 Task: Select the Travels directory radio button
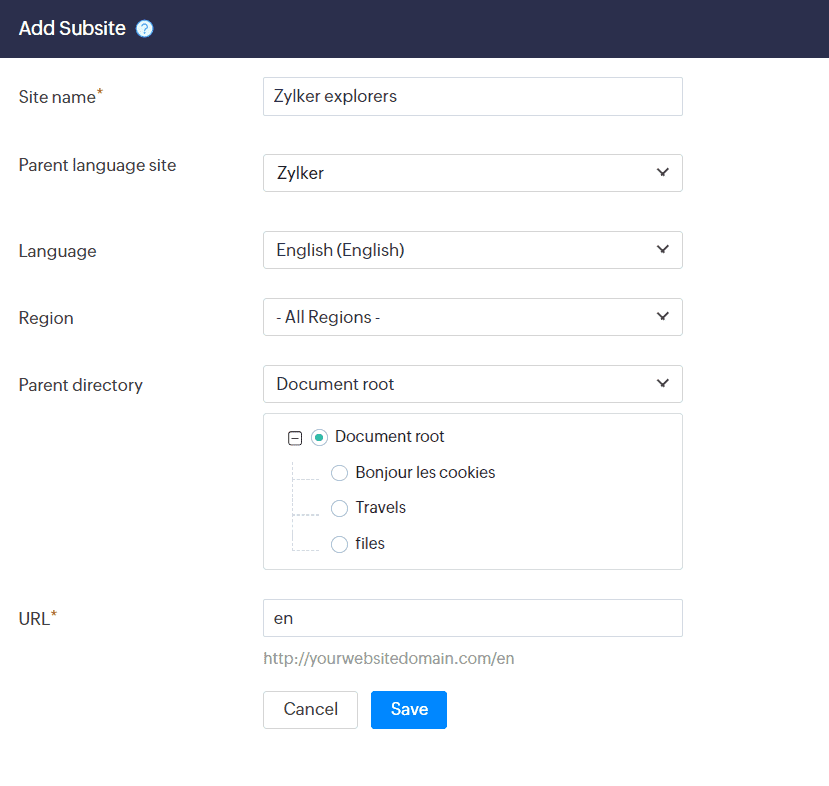339,508
